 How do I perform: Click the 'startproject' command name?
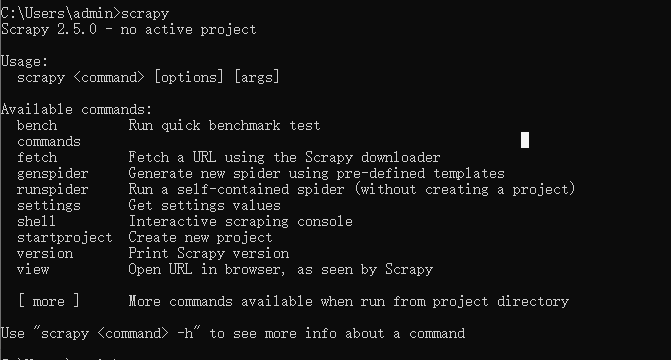(65, 238)
